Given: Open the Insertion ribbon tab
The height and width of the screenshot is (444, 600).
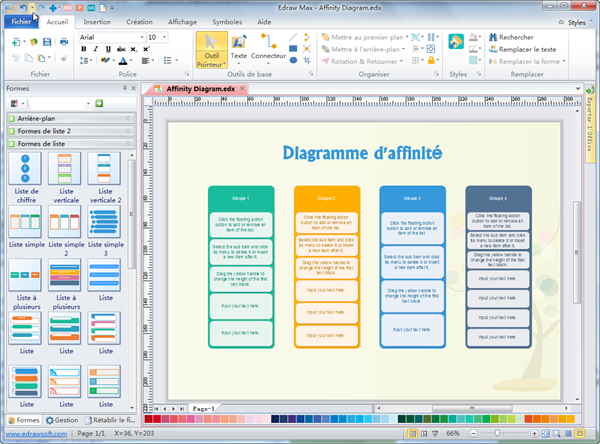Looking at the screenshot, I should click(97, 21).
